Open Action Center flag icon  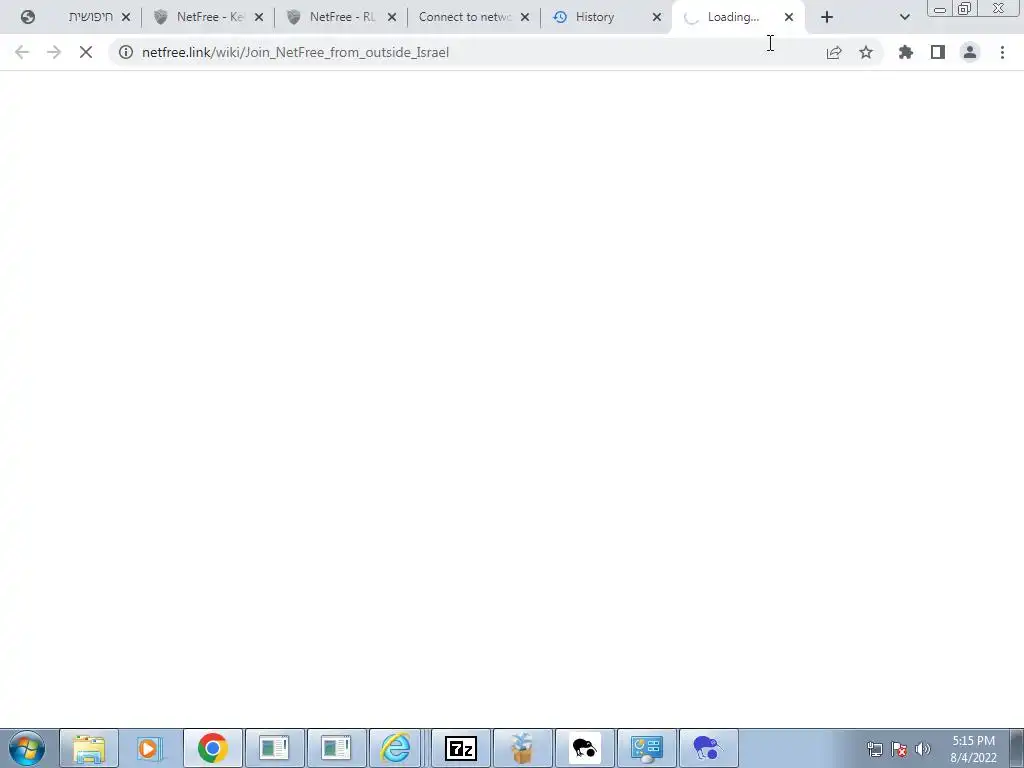899,749
